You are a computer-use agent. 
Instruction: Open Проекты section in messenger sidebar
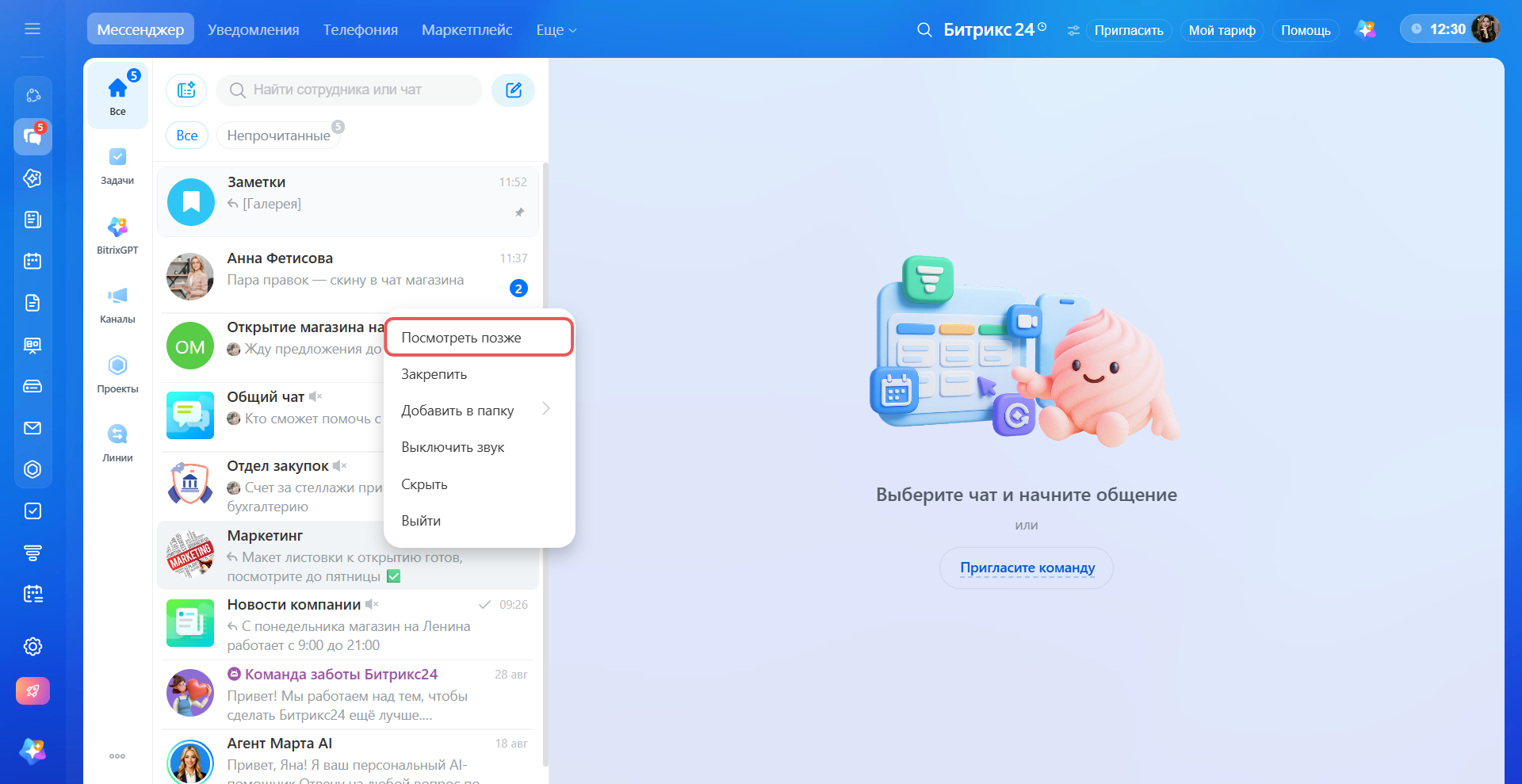[117, 374]
